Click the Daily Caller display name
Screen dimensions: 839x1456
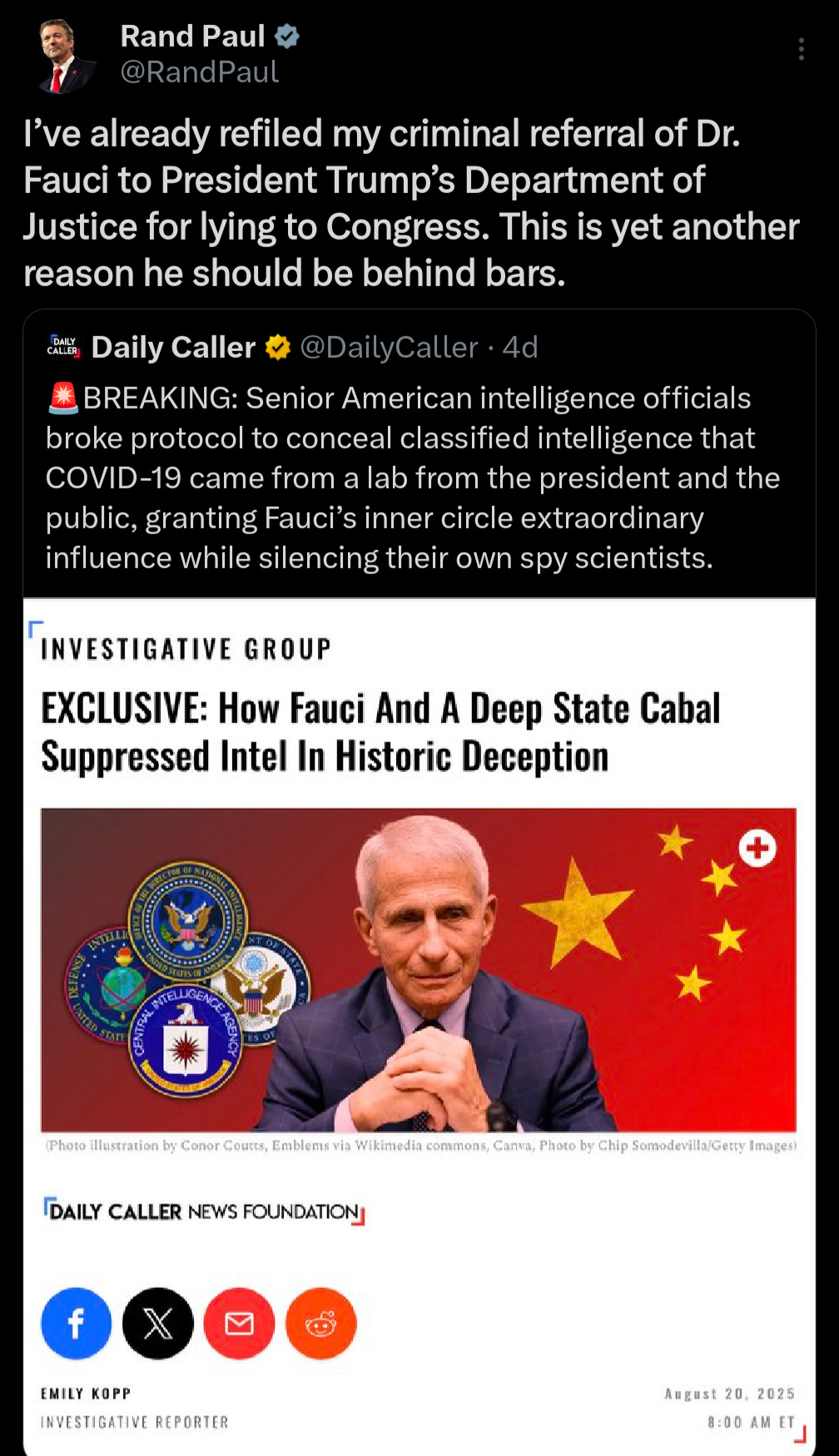[173, 347]
